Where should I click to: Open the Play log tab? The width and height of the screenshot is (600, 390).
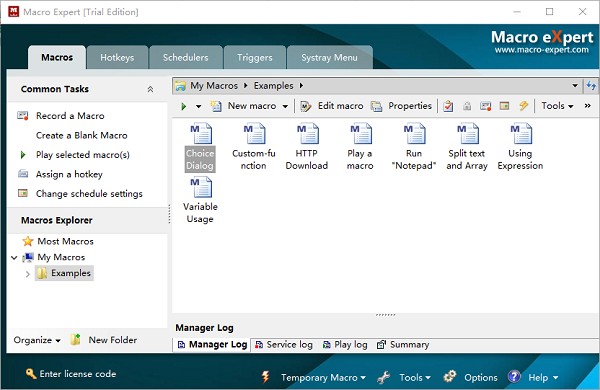[345, 344]
